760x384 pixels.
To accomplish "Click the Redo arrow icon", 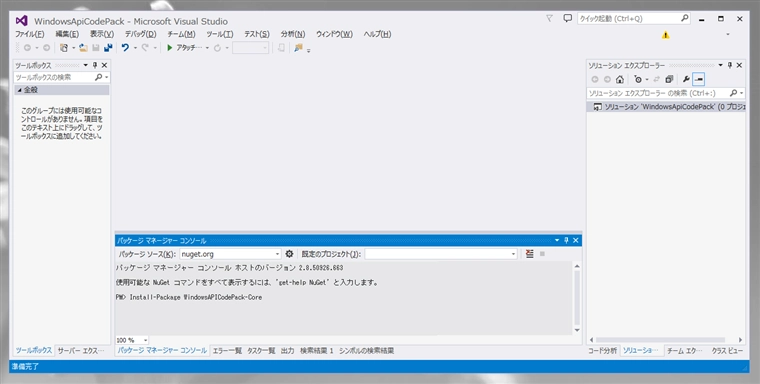I will [145, 48].
